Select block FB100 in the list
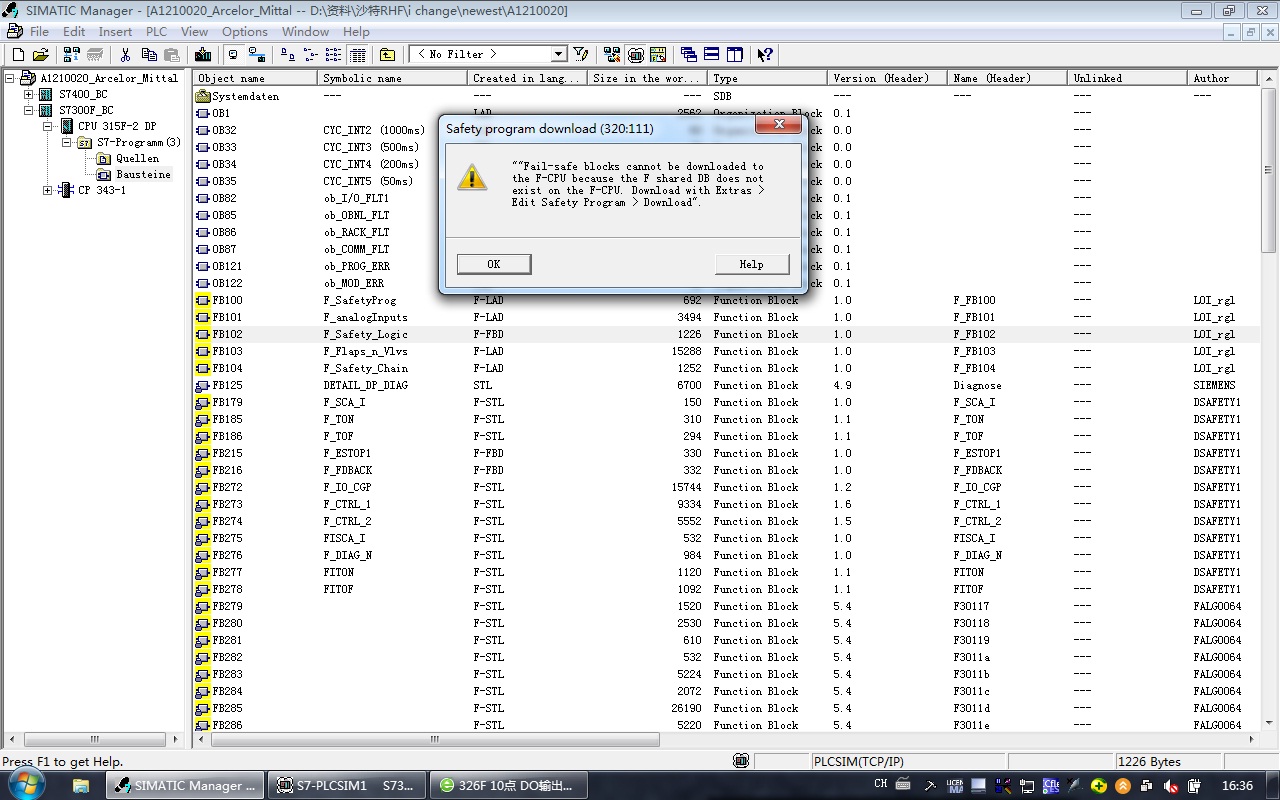This screenshot has height=800, width=1280. 727,300
